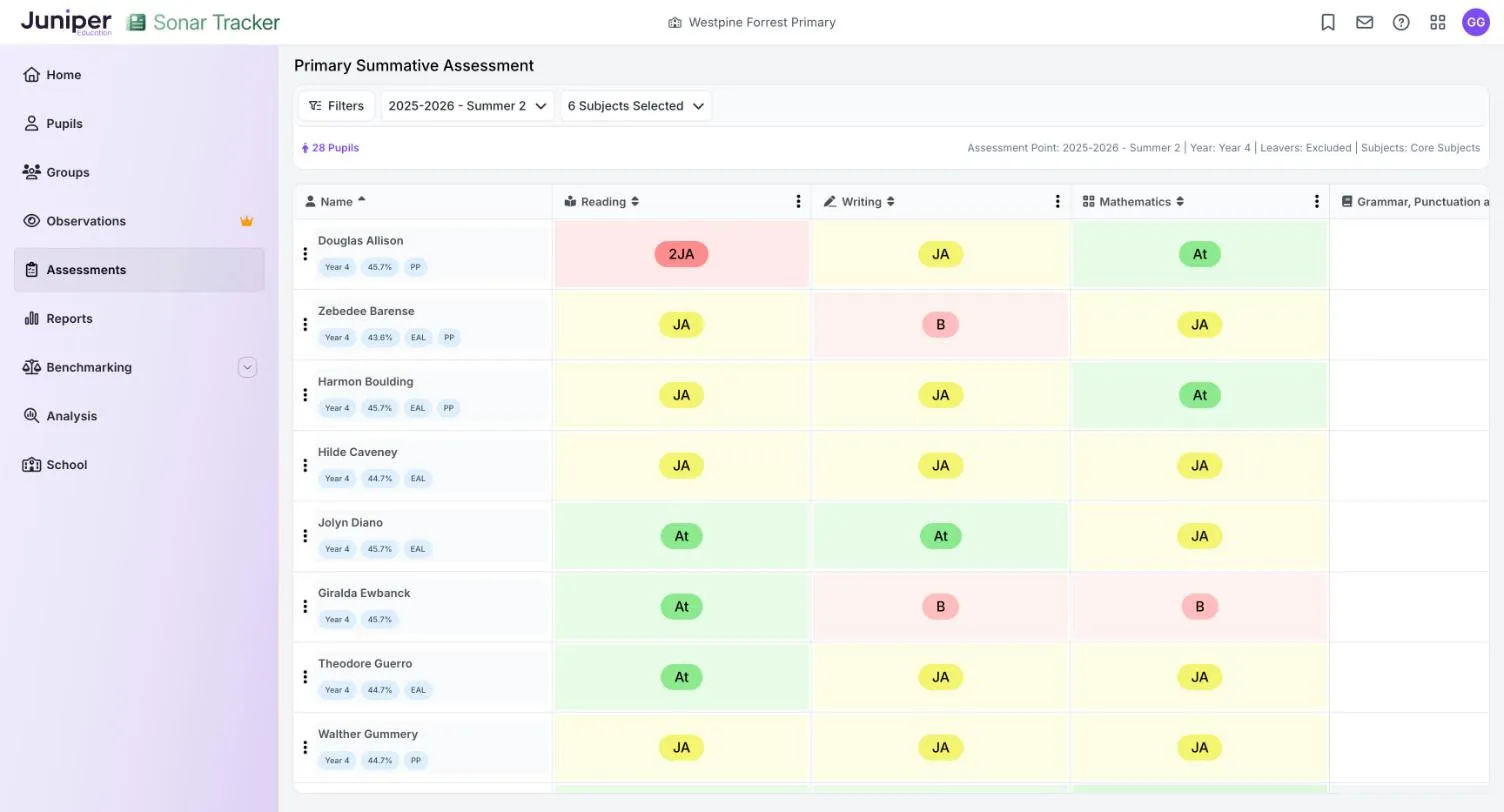
Task: Sort by the Mathematics column arrows
Action: click(x=1180, y=202)
